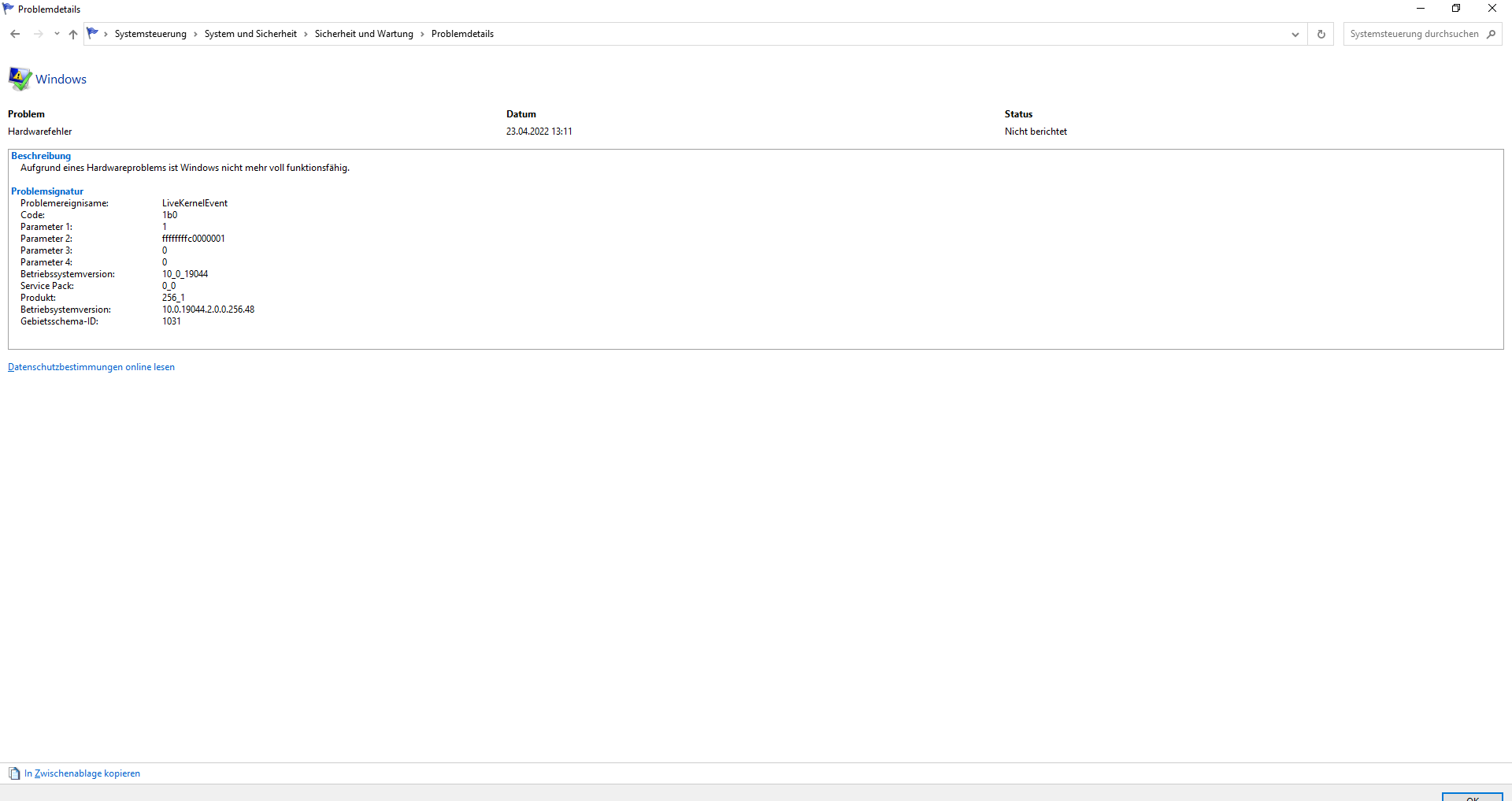Click the Windows problem report icon
Image resolution: width=1512 pixels, height=801 pixels.
[x=20, y=79]
